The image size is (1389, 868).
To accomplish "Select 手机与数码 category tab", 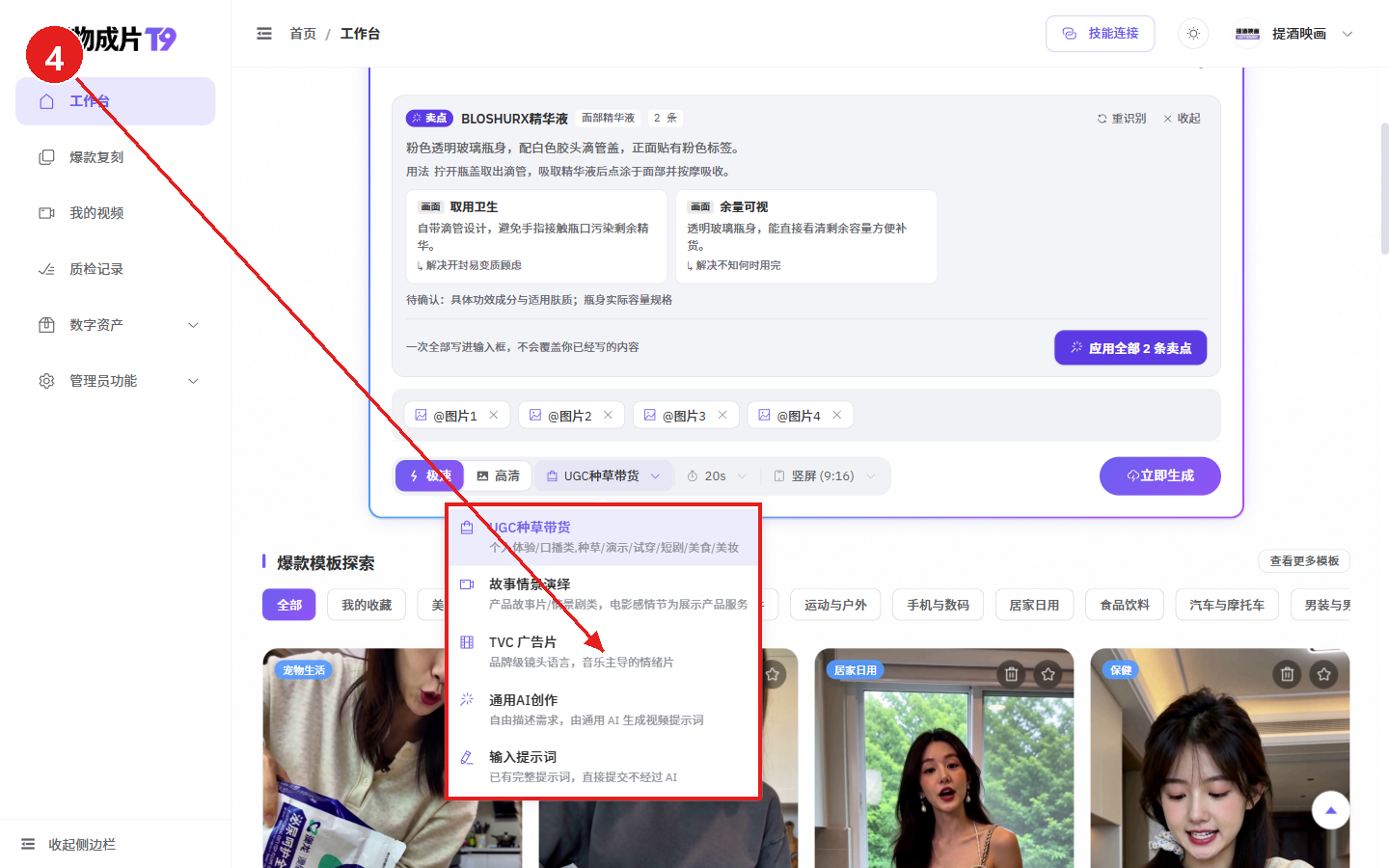I will [x=938, y=605].
